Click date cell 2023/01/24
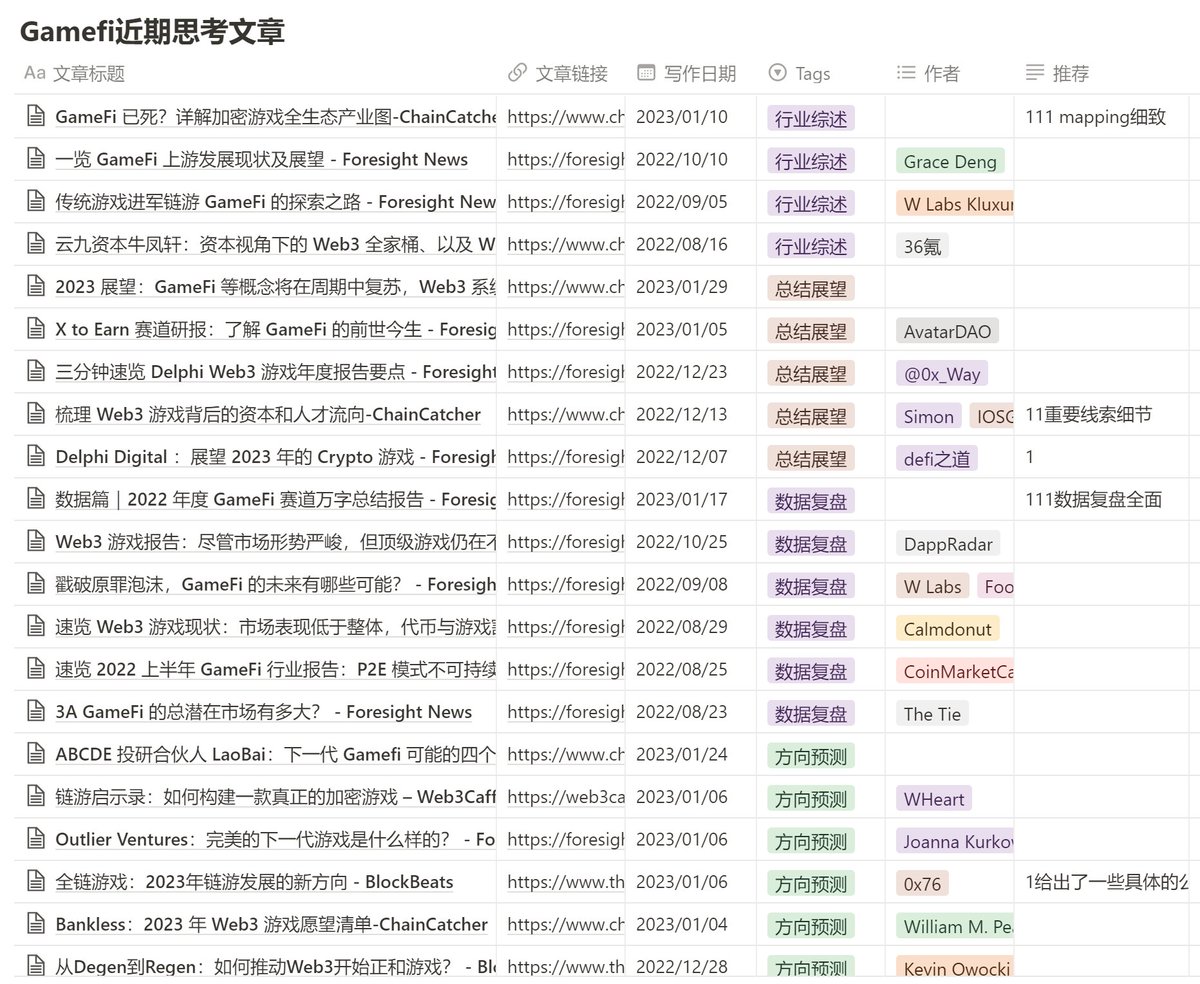The image size is (1200, 984). [682, 754]
